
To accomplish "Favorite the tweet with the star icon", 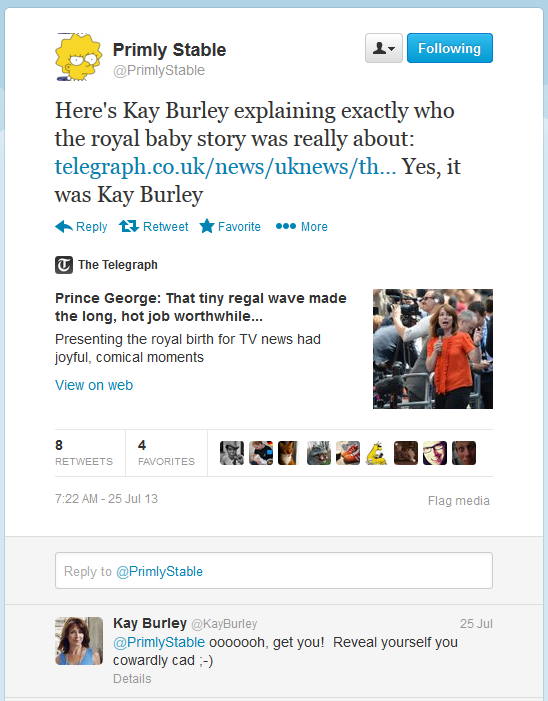I will coord(207,226).
